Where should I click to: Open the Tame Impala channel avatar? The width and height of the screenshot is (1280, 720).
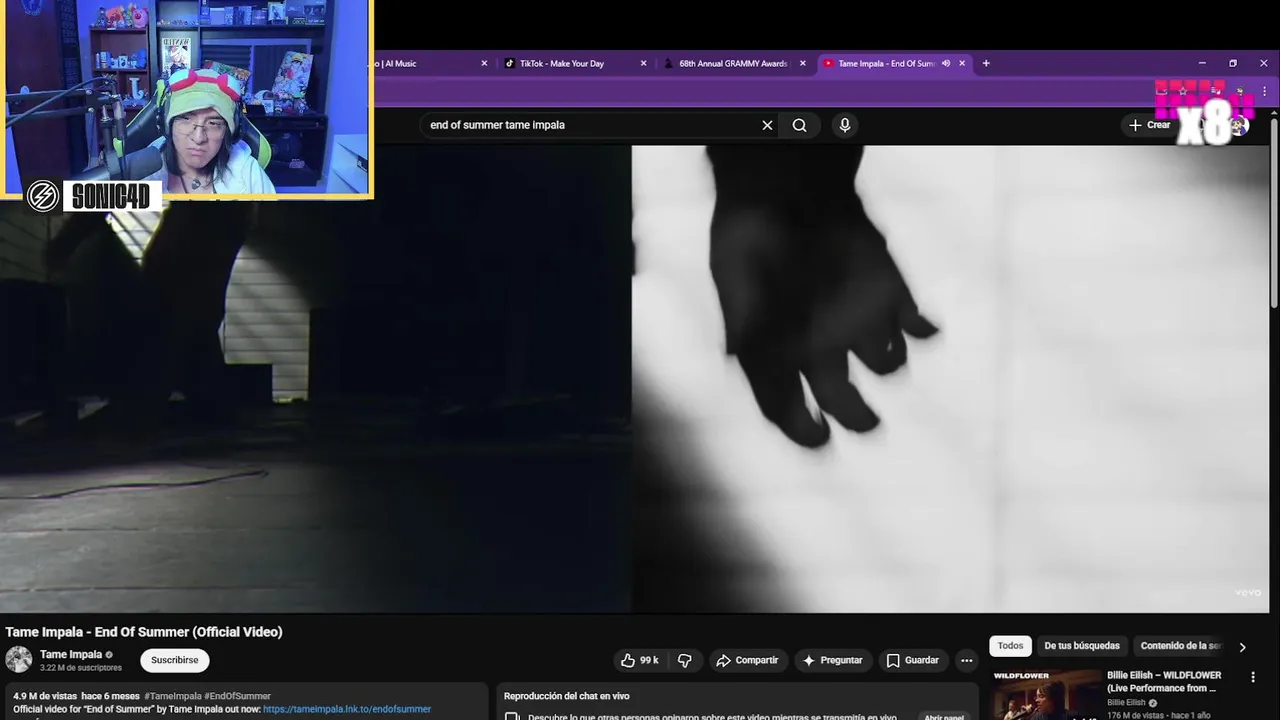(x=19, y=660)
